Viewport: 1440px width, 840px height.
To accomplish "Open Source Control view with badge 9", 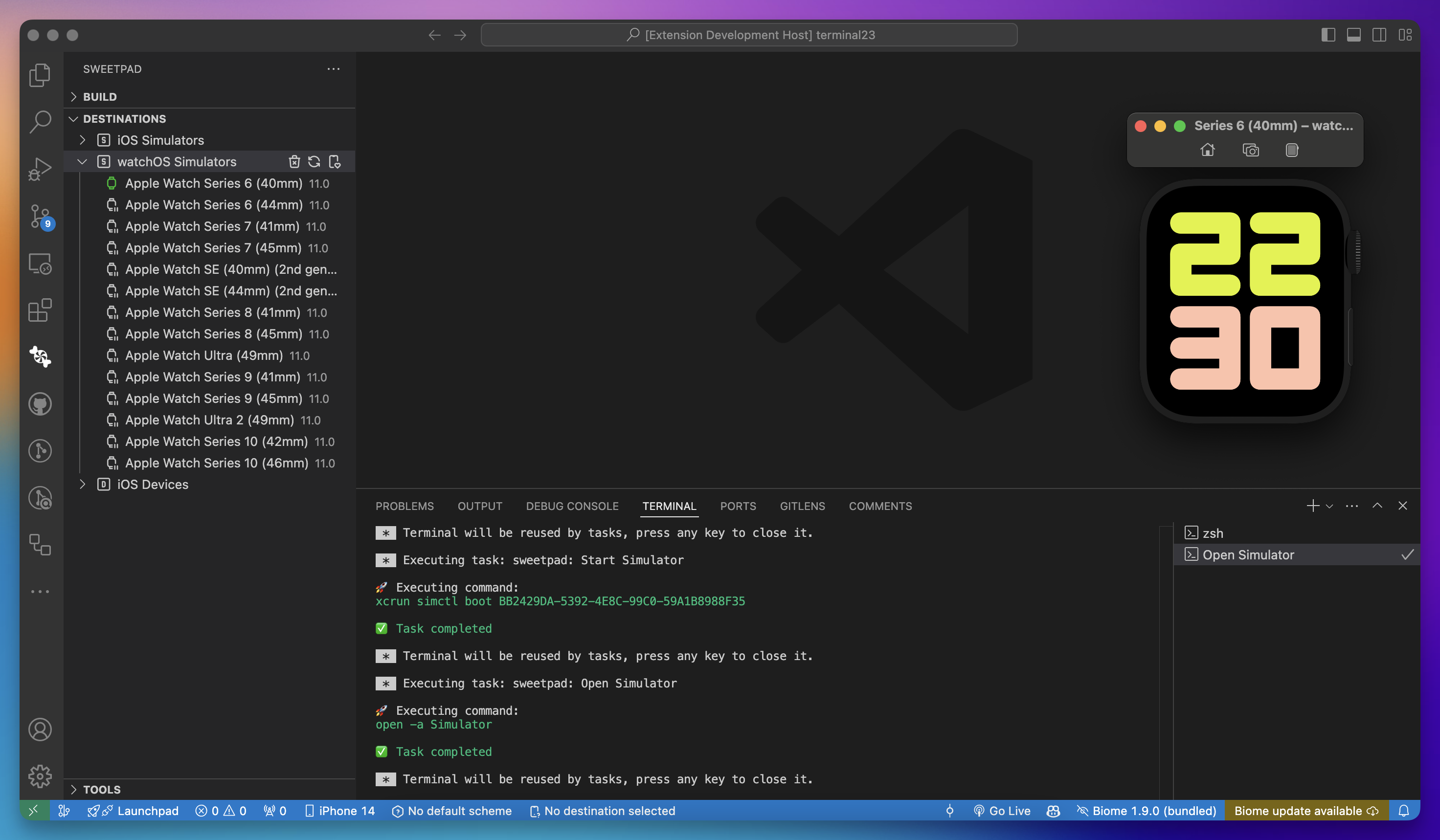I will click(x=40, y=217).
